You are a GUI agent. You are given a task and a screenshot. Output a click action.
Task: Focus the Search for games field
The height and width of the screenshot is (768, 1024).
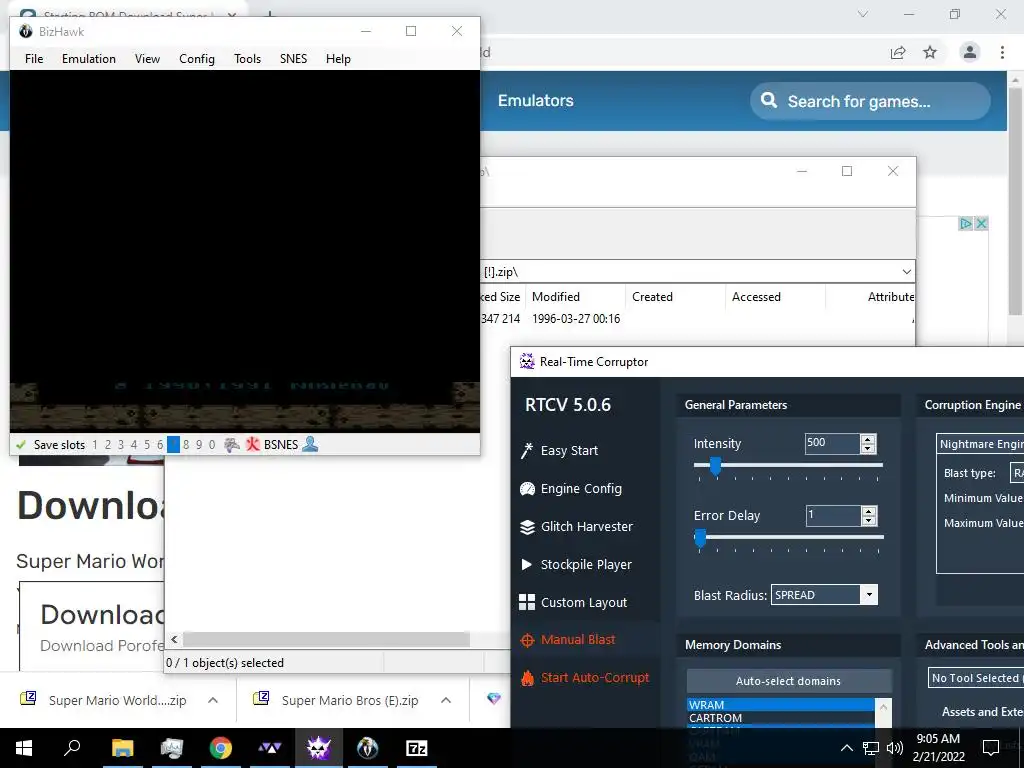pos(870,101)
